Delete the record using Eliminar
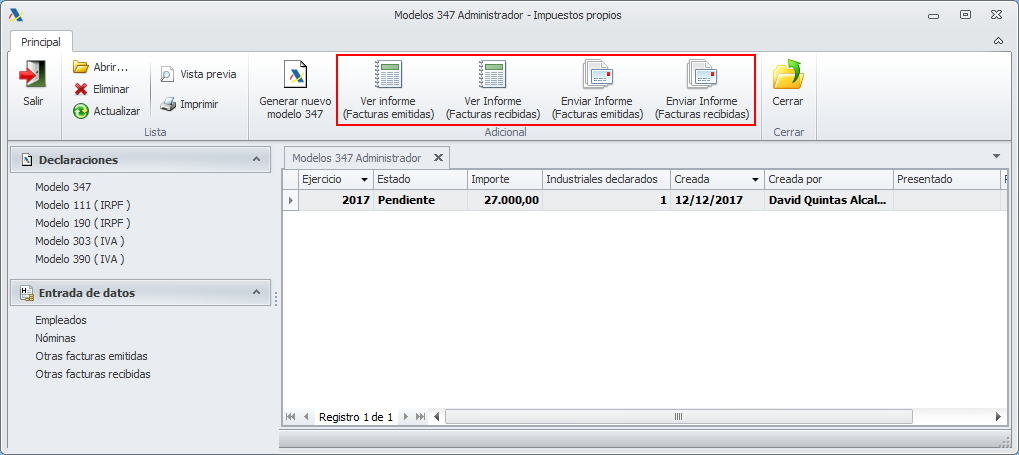1019x455 pixels. (x=101, y=89)
